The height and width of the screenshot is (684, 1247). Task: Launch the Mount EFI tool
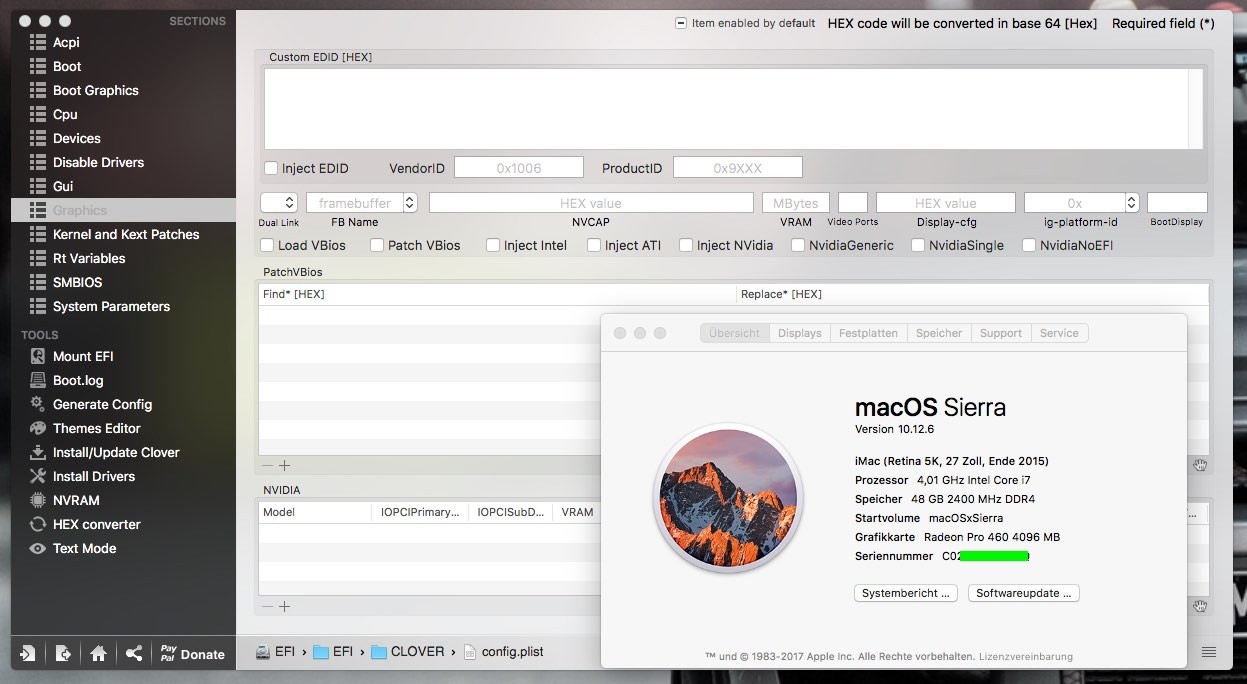[x=83, y=356]
